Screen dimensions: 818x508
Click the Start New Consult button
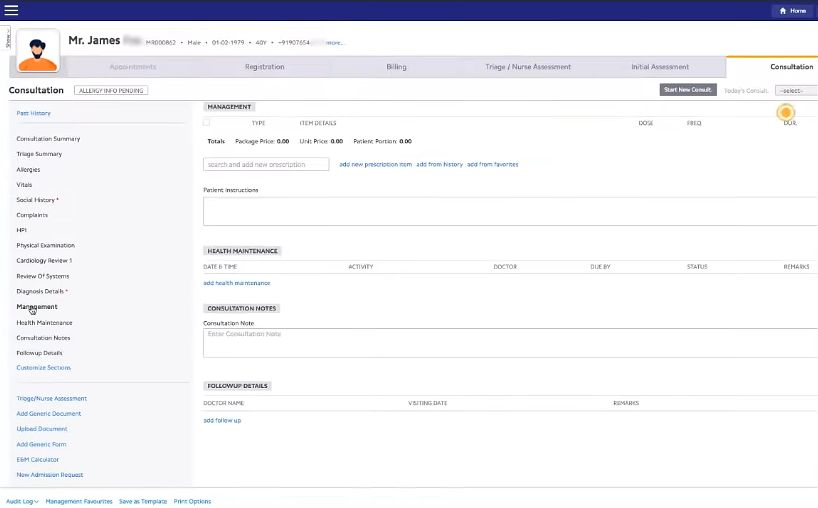688,90
